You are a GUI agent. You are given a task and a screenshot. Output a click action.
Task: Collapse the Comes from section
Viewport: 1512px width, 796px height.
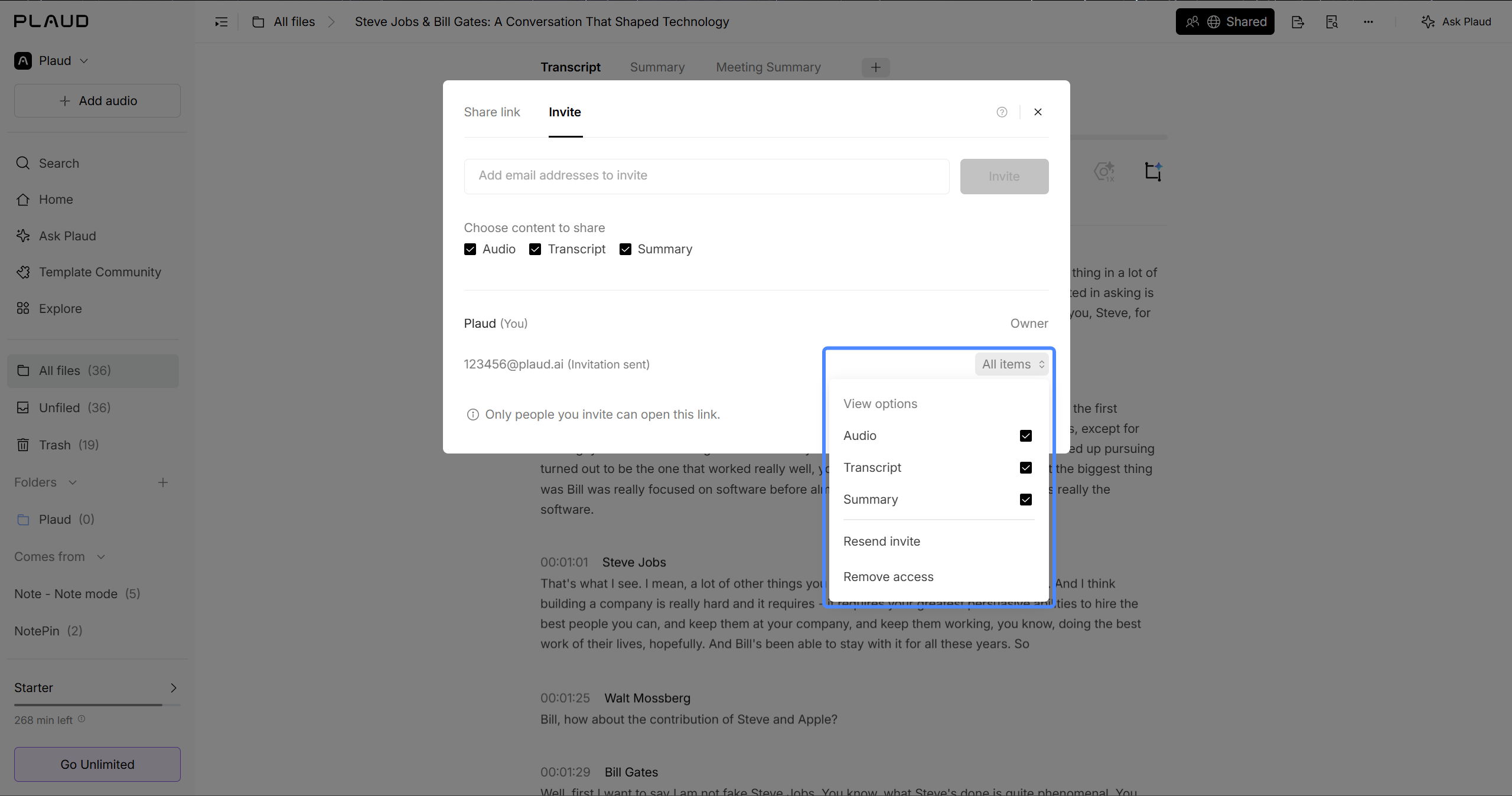click(x=101, y=557)
